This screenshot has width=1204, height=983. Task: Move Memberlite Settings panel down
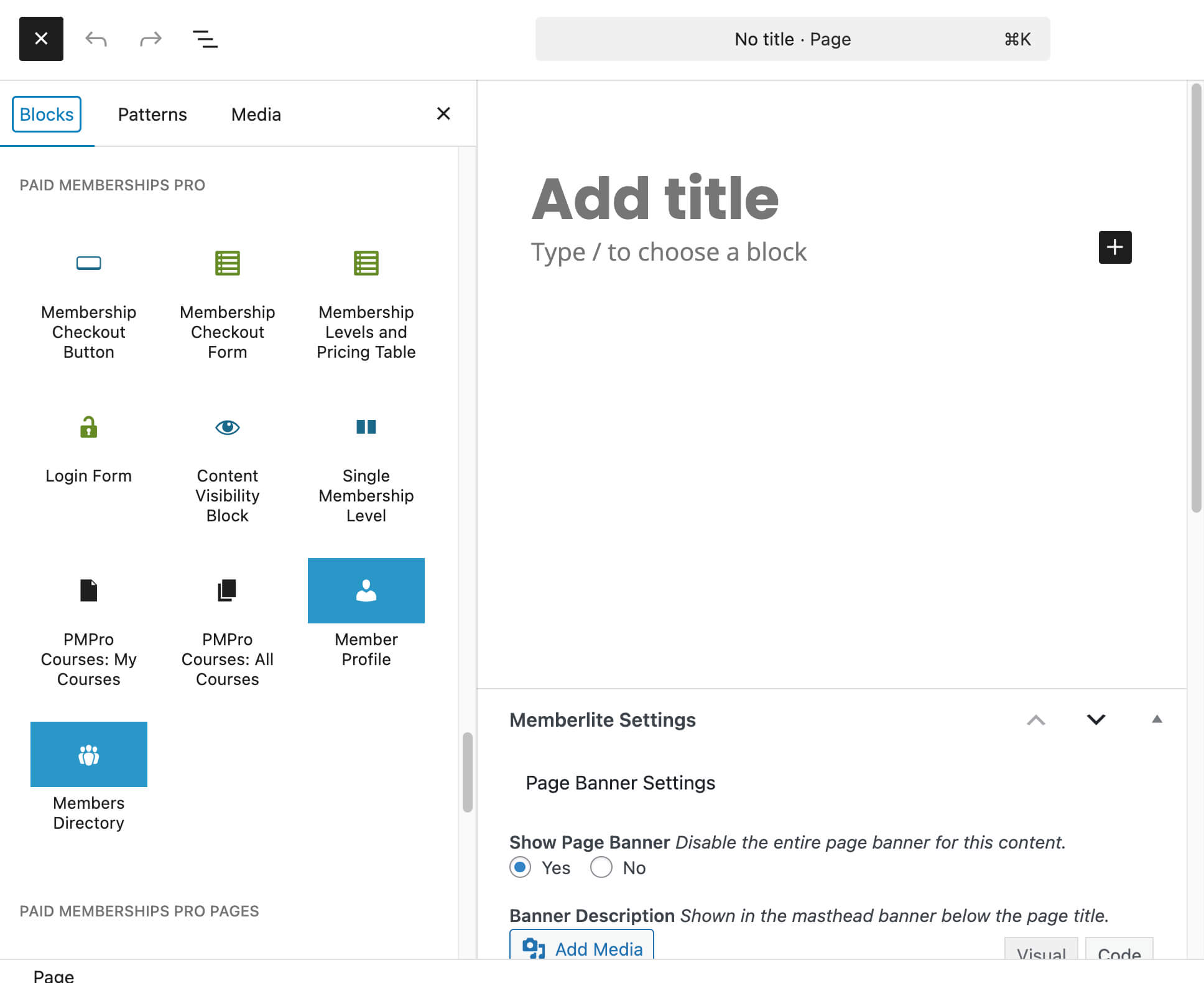coord(1096,720)
